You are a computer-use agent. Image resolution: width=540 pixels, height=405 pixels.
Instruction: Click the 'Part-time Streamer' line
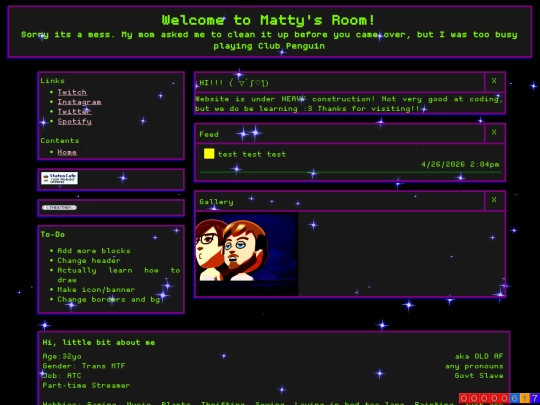coord(86,385)
